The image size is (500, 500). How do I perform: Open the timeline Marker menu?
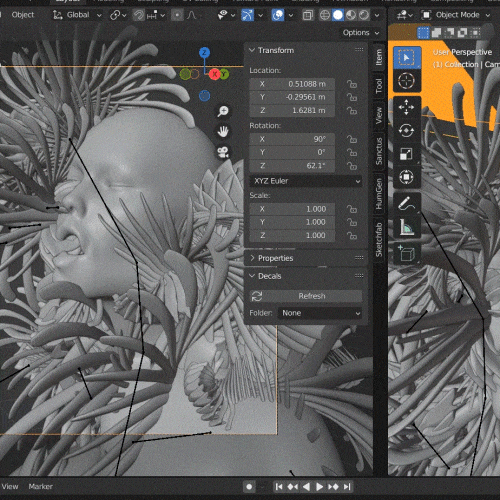[x=40, y=486]
